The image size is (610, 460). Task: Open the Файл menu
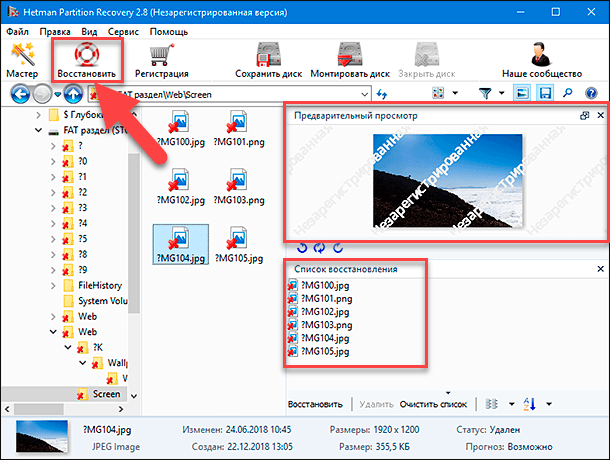pos(18,32)
